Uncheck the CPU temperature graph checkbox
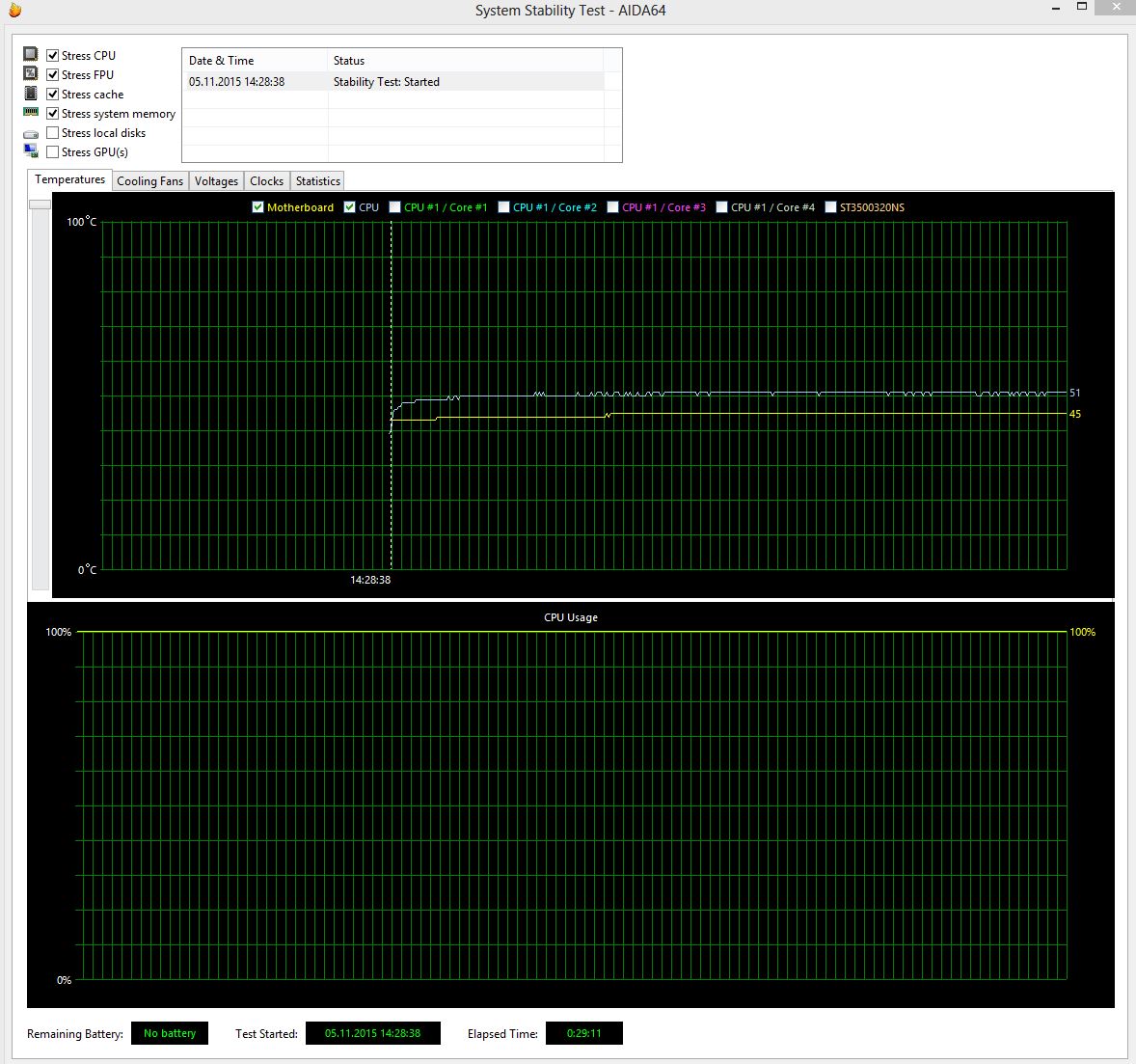Viewport: 1136px width, 1064px height. pyautogui.click(x=349, y=207)
